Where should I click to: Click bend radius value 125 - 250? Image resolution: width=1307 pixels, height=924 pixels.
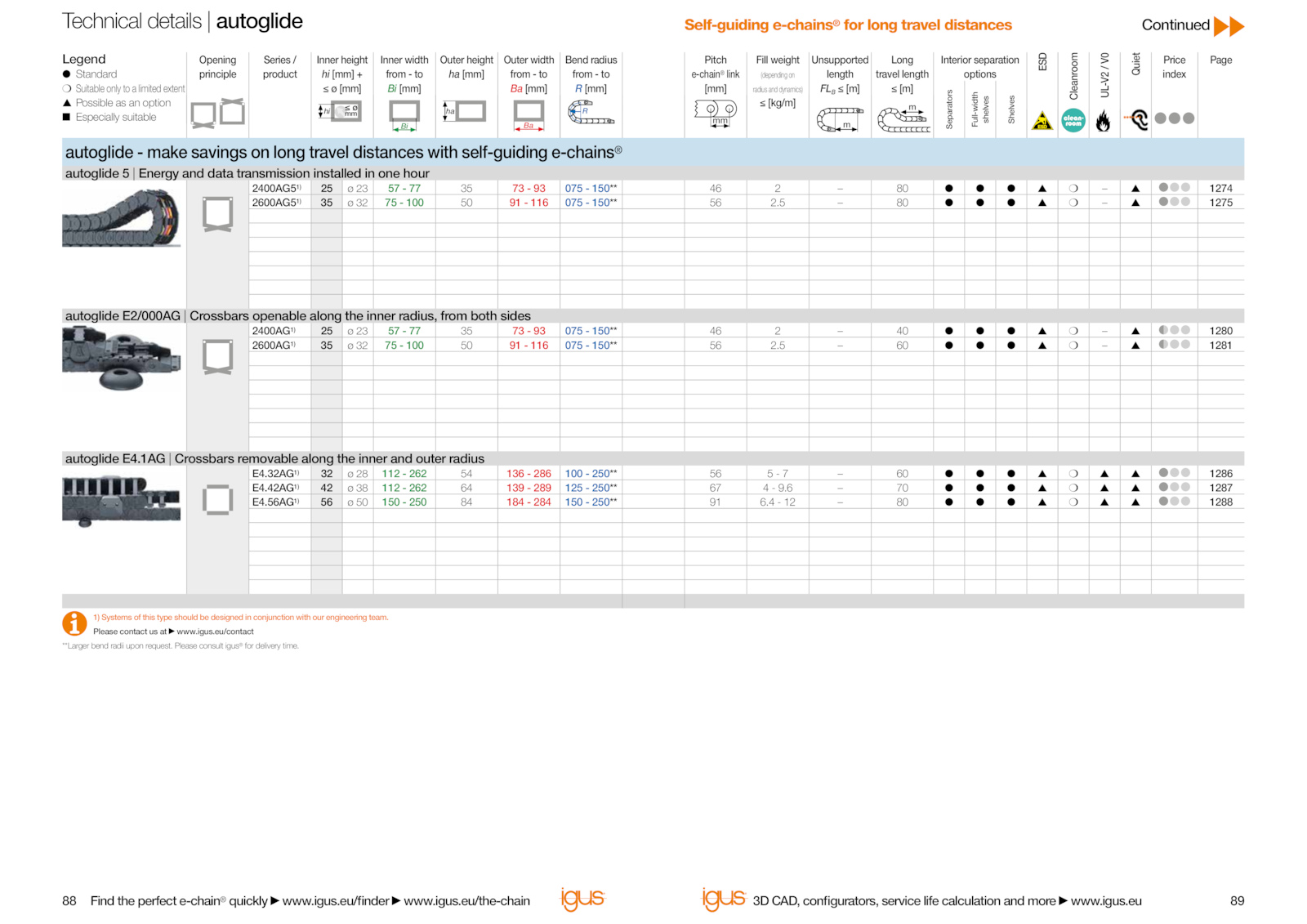coord(591,488)
